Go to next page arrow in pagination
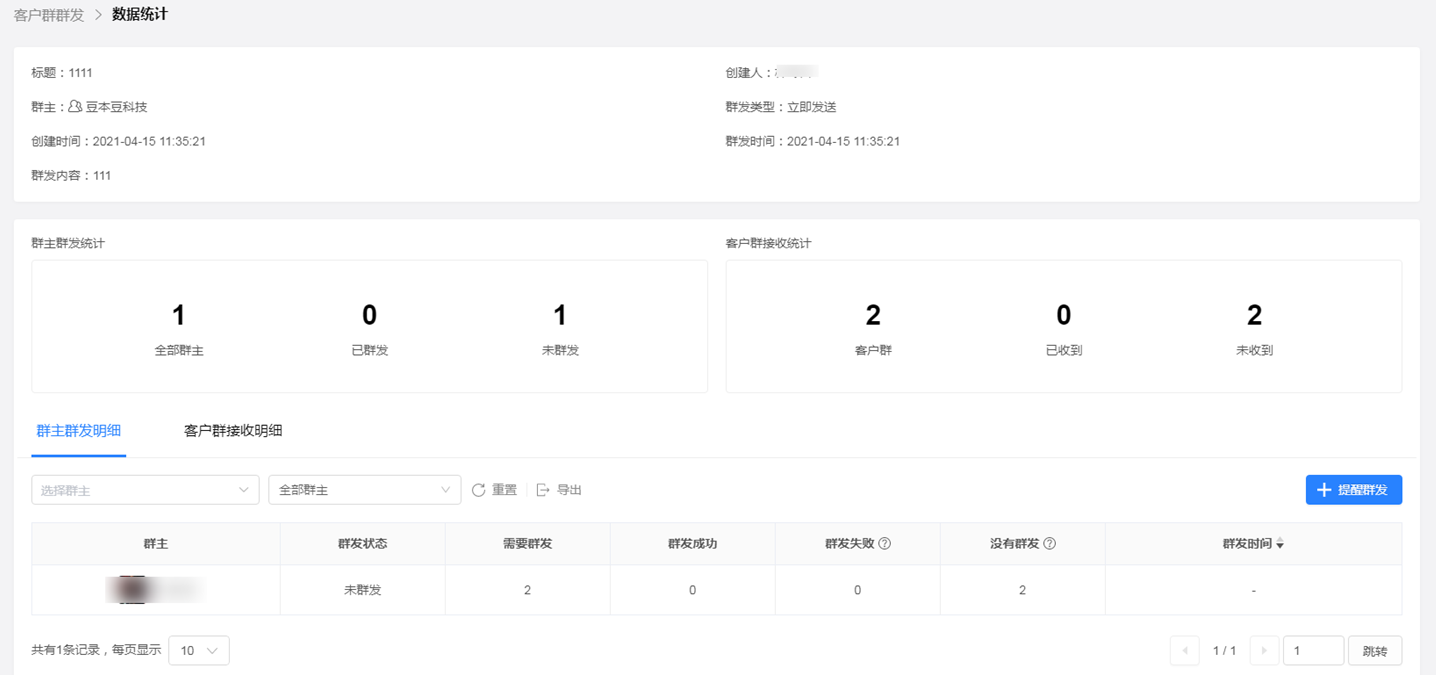This screenshot has height=676, width=1436. (1264, 651)
